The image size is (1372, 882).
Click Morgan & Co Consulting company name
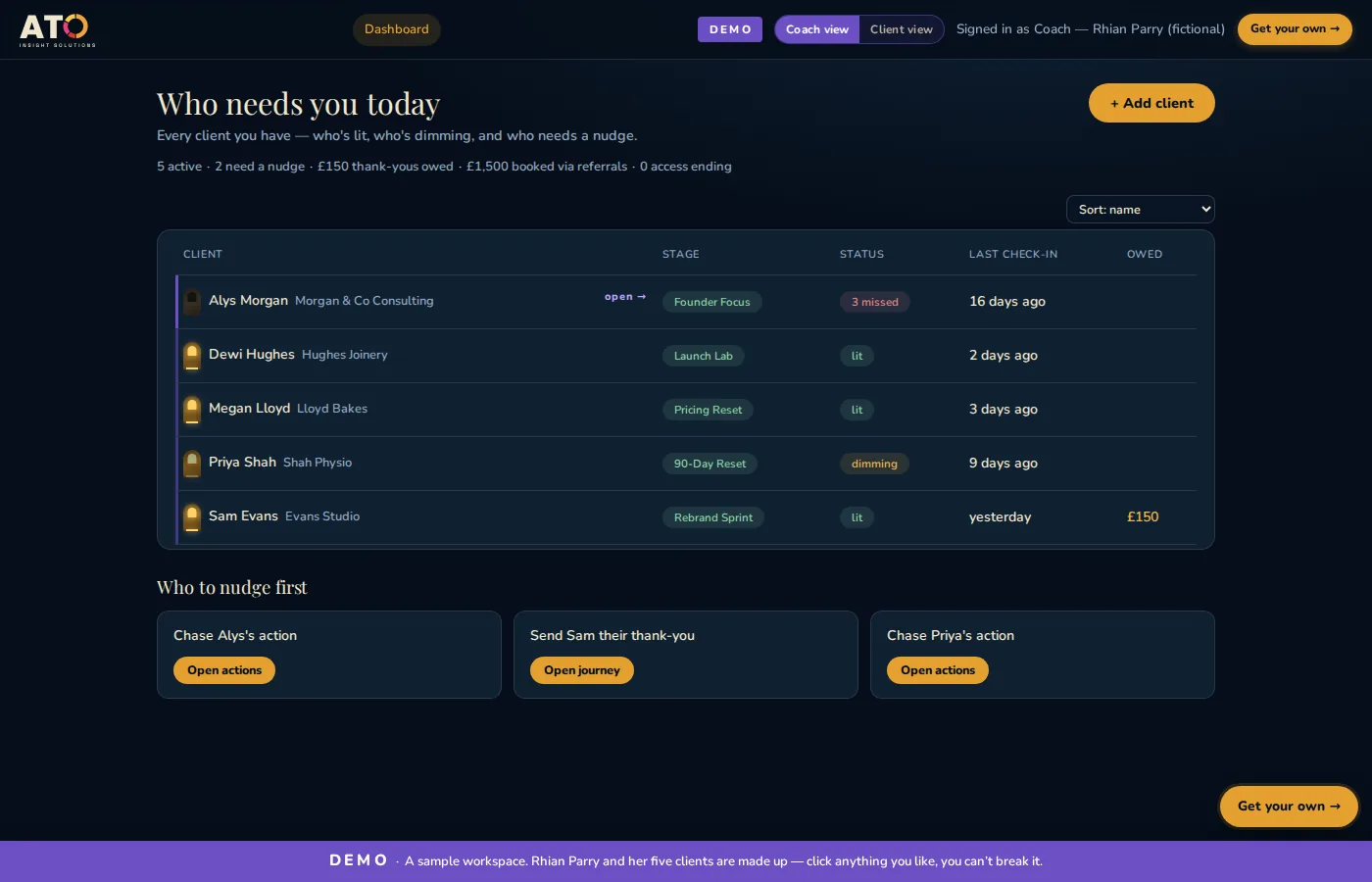click(365, 301)
